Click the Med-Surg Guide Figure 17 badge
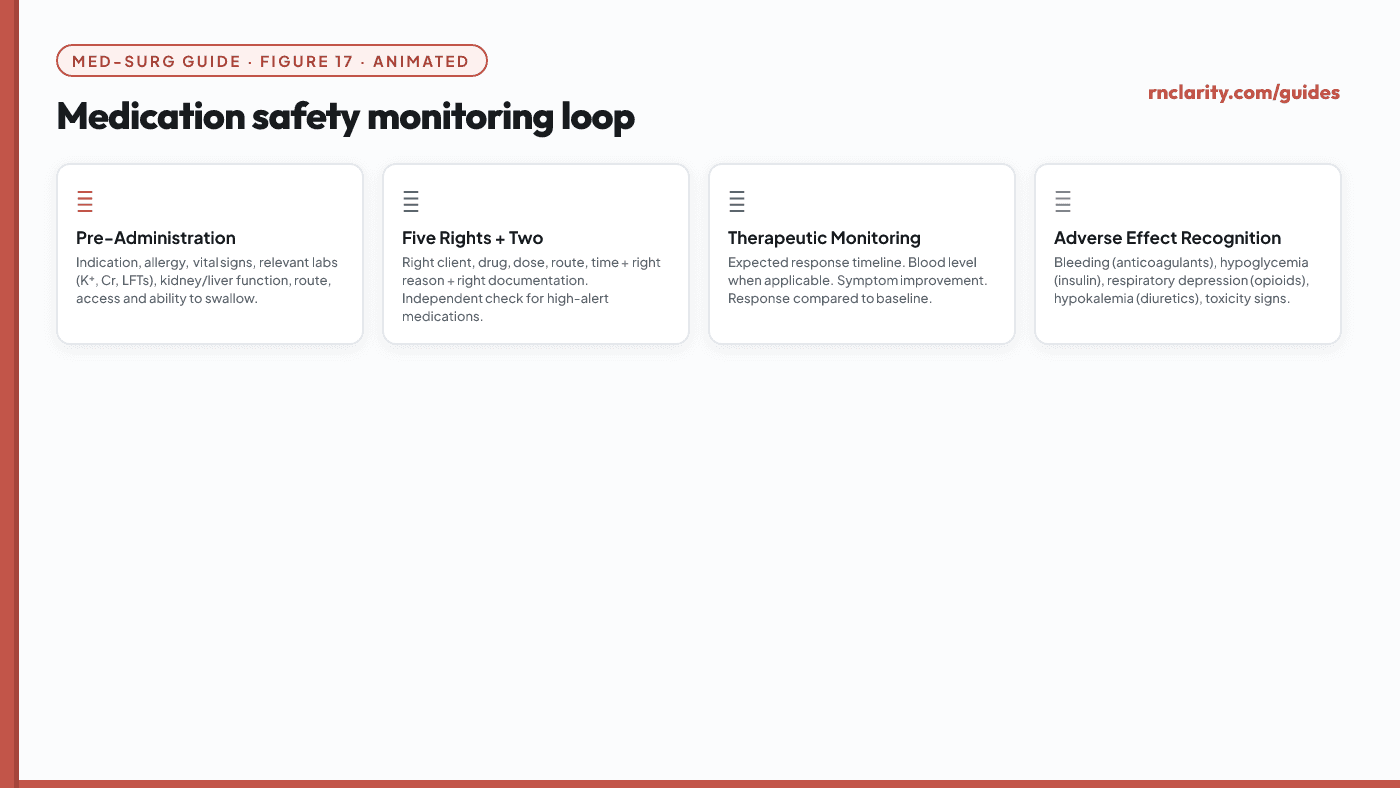The width and height of the screenshot is (1400, 788). click(272, 61)
